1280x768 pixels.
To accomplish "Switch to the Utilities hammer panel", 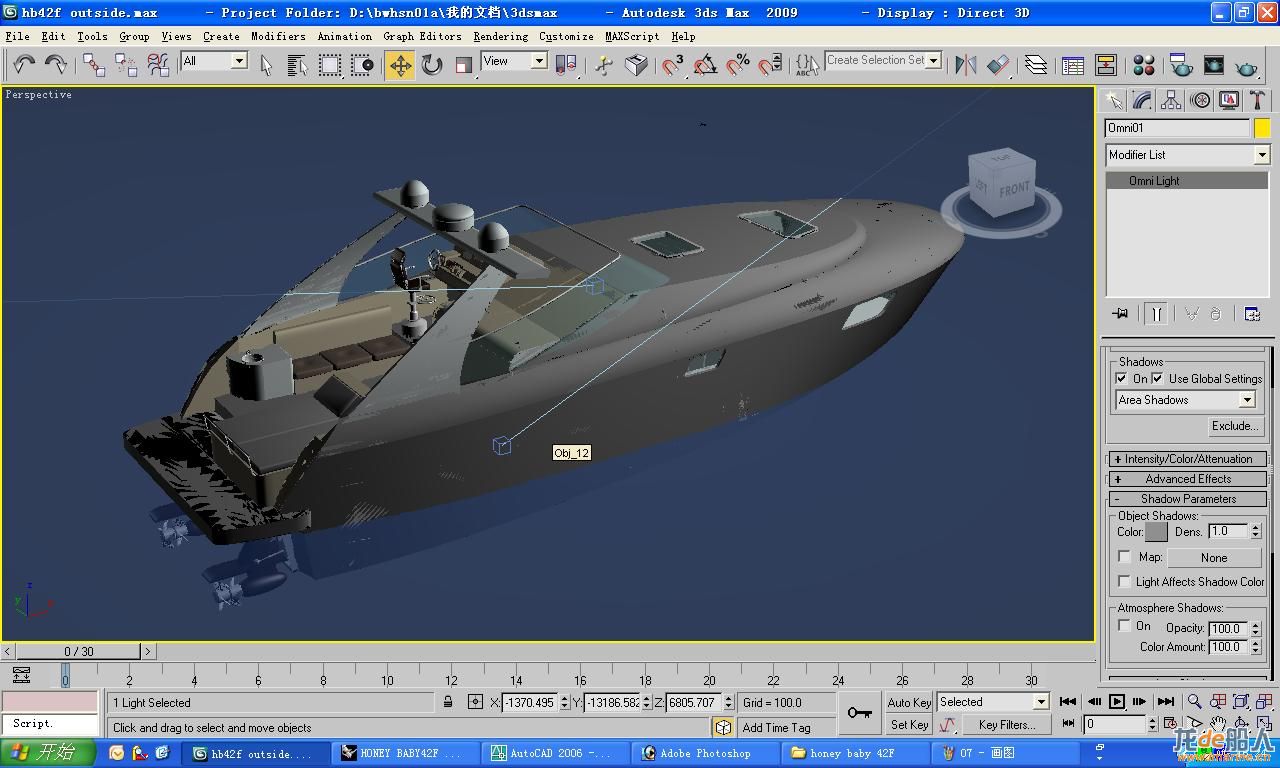I will (x=1257, y=100).
